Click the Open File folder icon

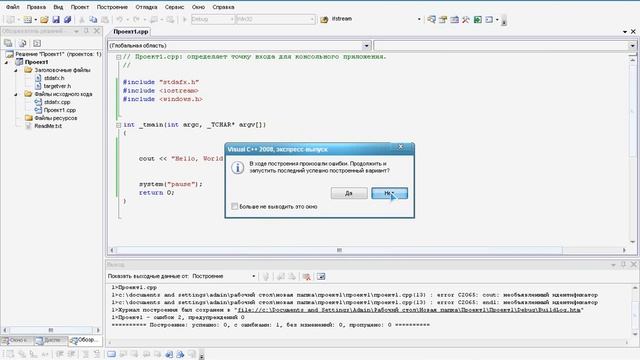(44, 19)
